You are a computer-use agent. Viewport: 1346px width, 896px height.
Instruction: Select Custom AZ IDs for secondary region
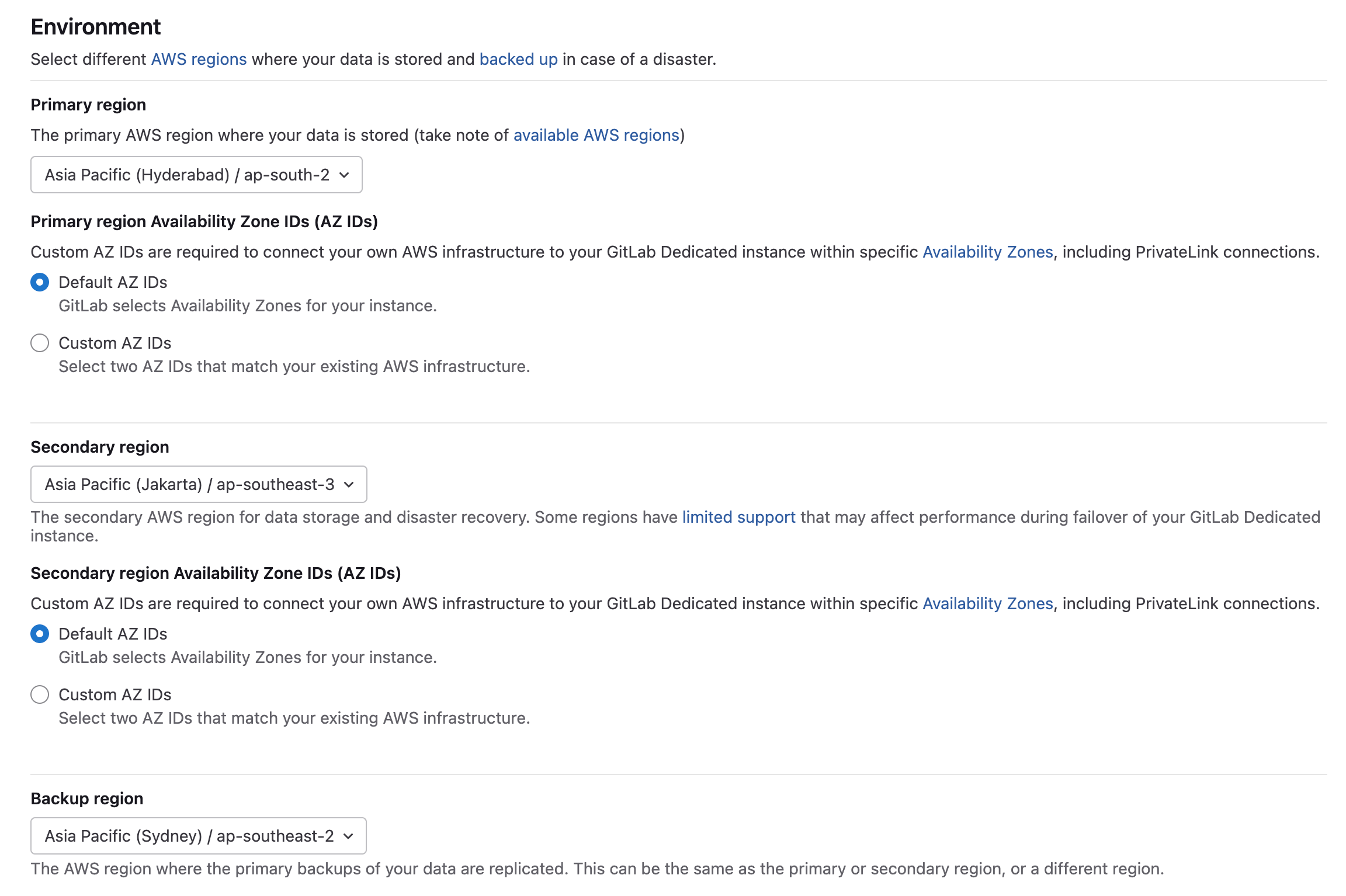click(40, 694)
